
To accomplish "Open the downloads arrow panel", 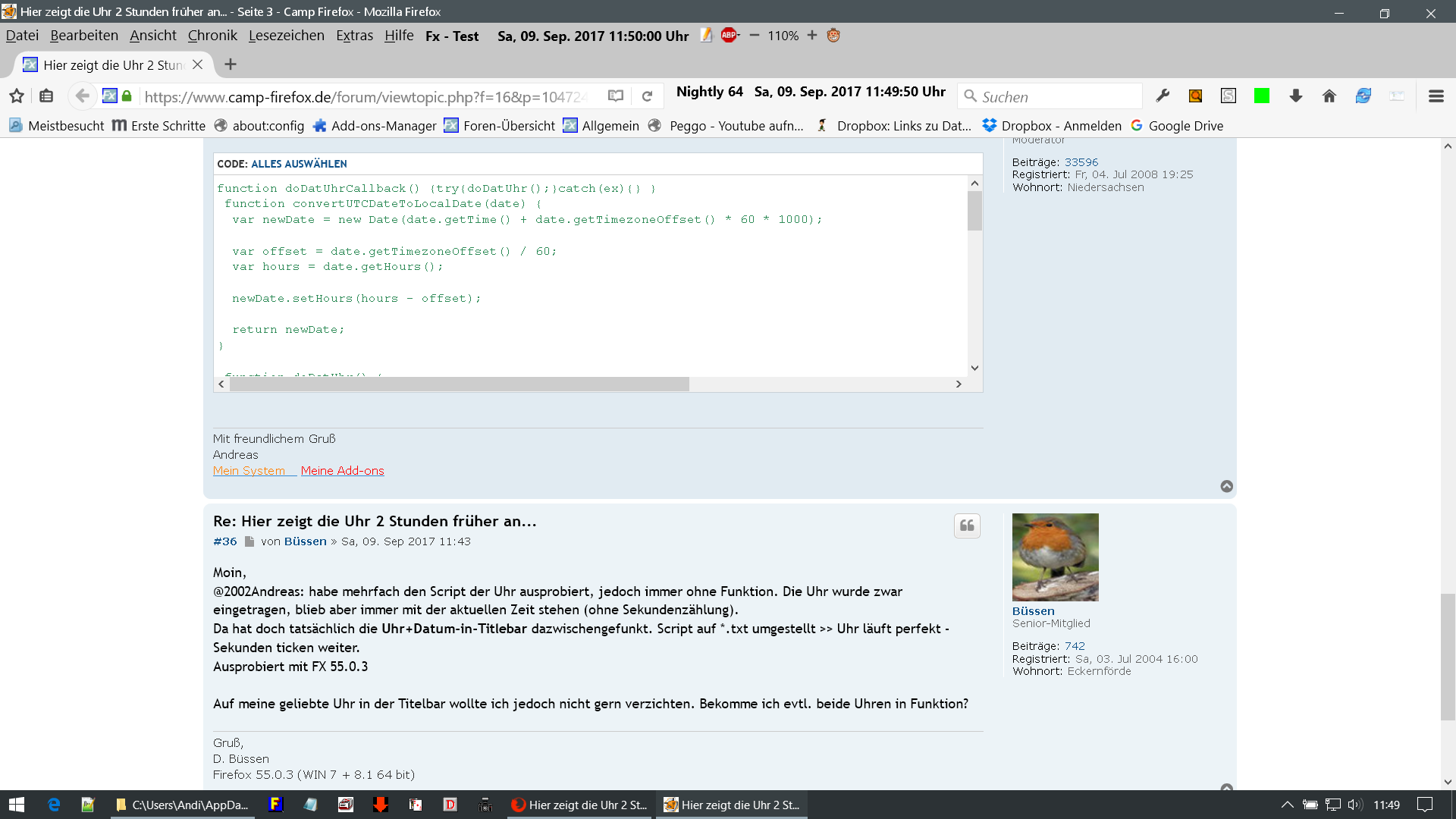I will click(x=1295, y=96).
